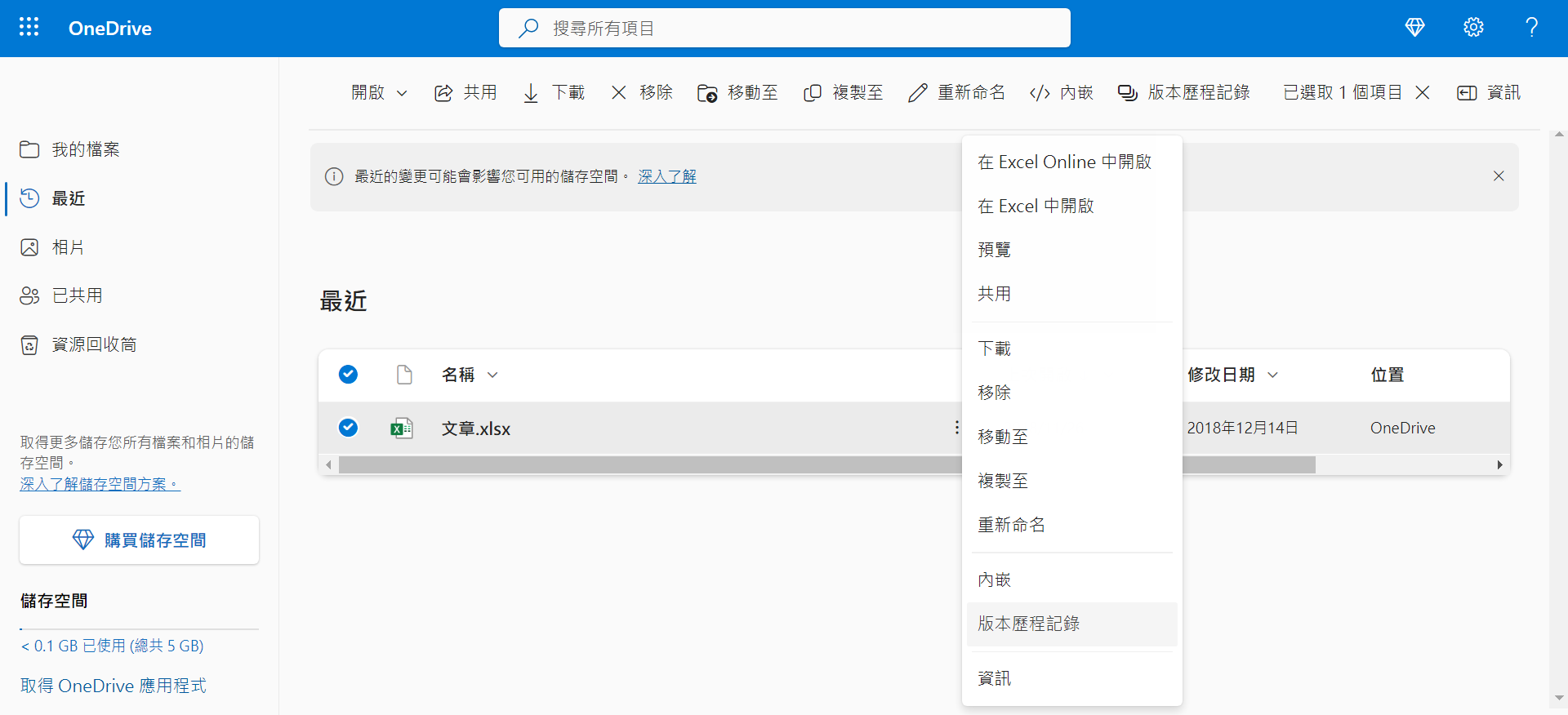Open the 資訊 info pane button
The image size is (1568, 715).
point(1489,93)
